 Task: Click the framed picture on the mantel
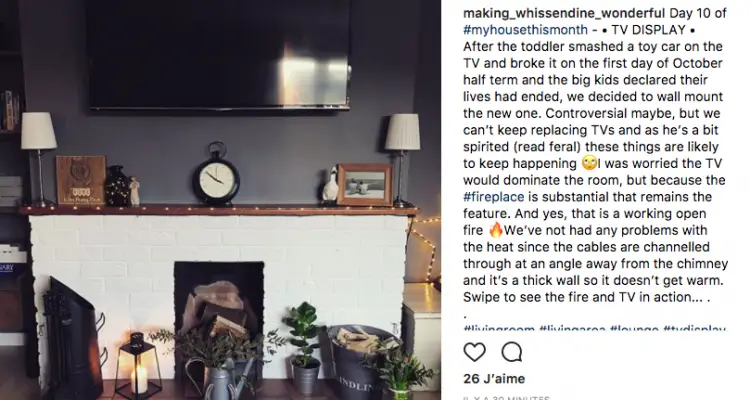(x=365, y=184)
